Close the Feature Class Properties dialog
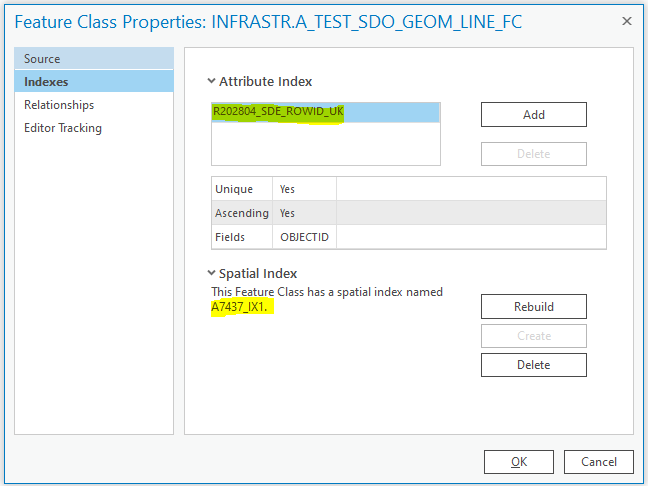Viewport: 648px width, 486px height. (x=626, y=21)
